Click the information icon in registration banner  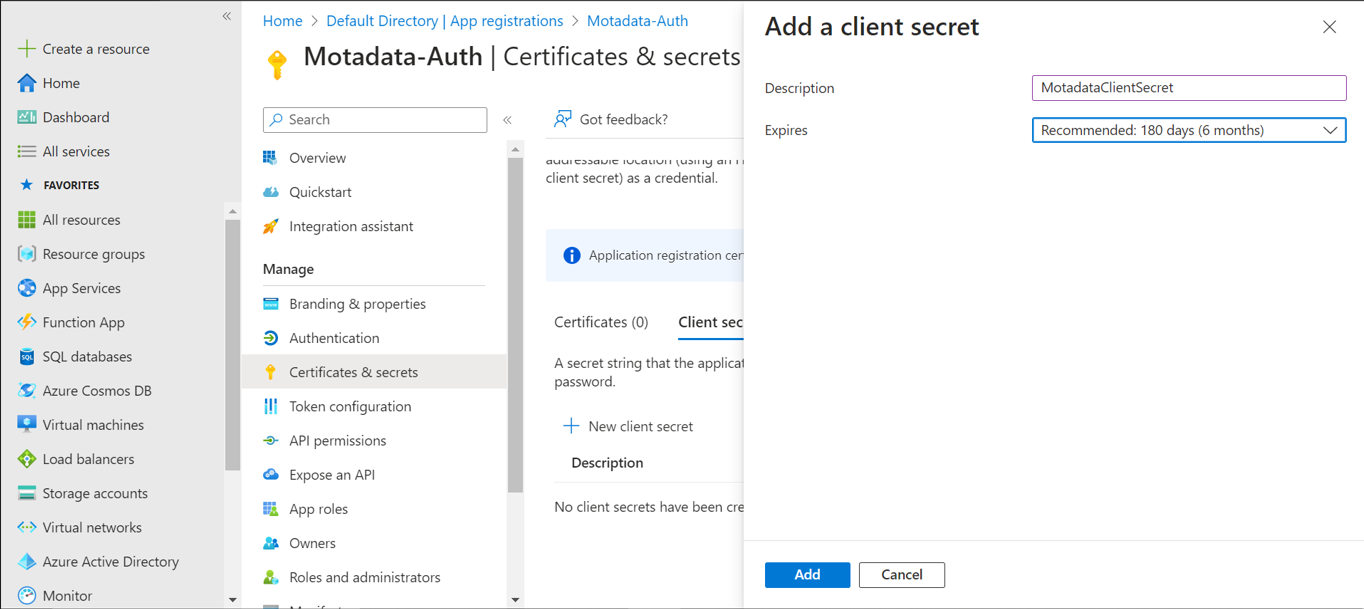click(x=571, y=255)
